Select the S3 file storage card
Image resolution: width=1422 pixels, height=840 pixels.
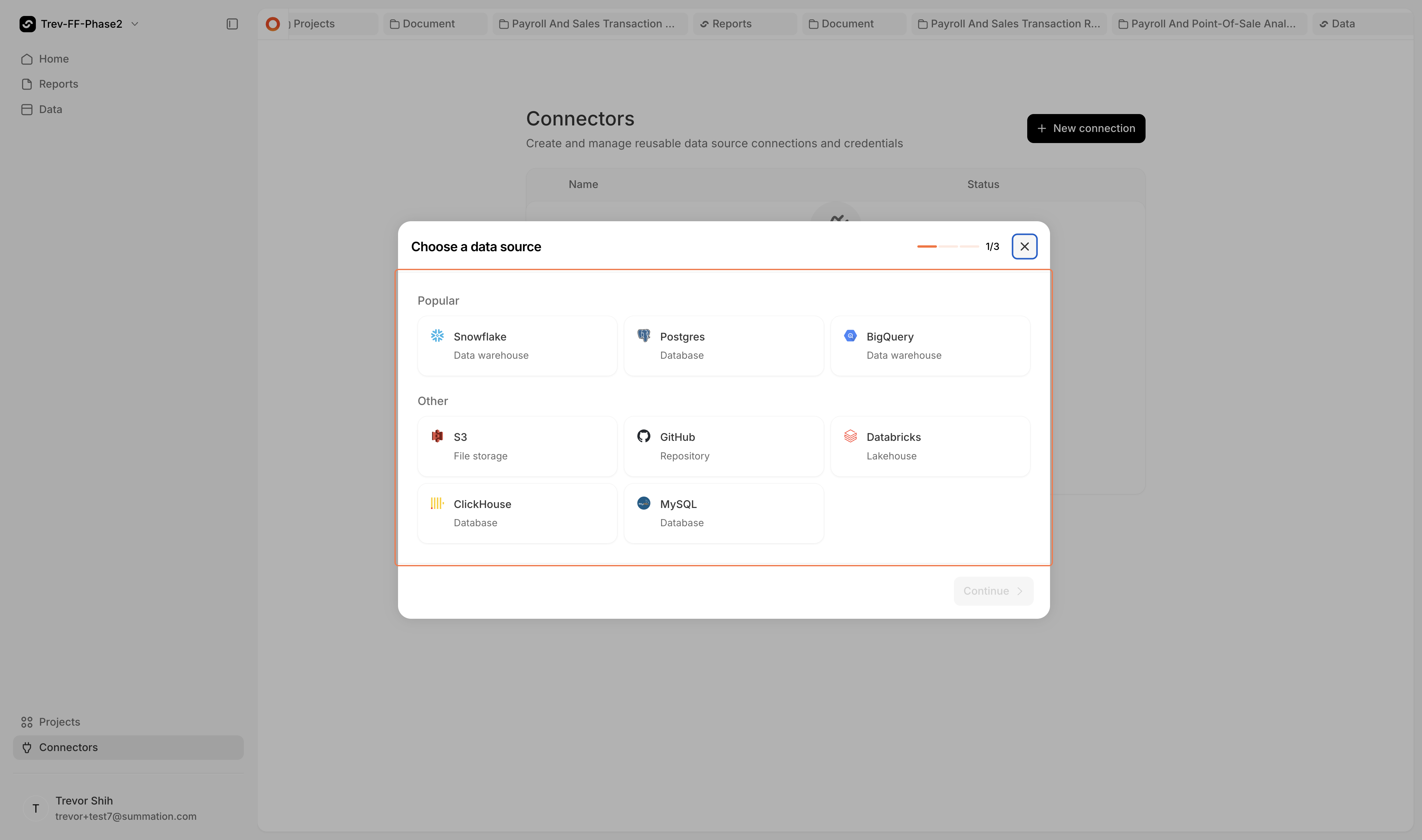(x=517, y=447)
